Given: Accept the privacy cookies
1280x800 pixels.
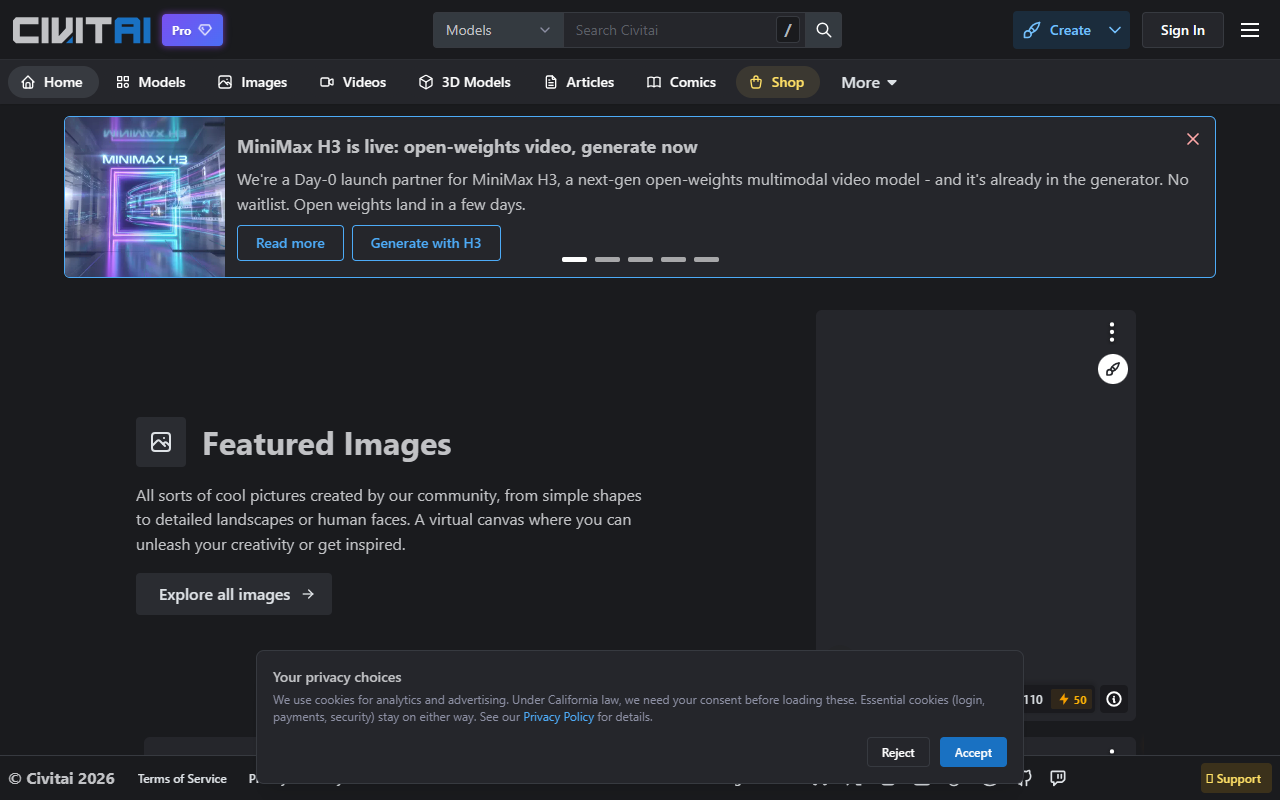Looking at the screenshot, I should click(x=973, y=752).
